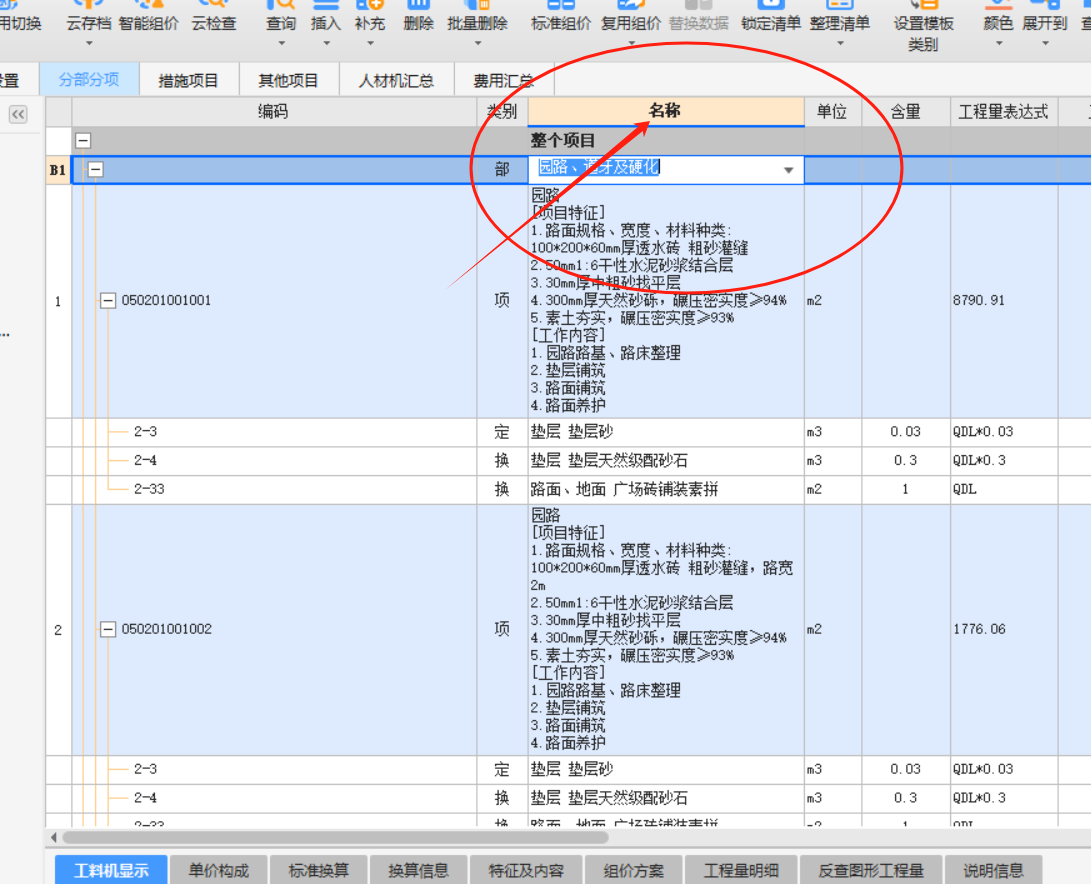Image resolution: width=1091 pixels, height=884 pixels.
Task: Select the 单价构成 bottom tab
Action: tap(218, 870)
